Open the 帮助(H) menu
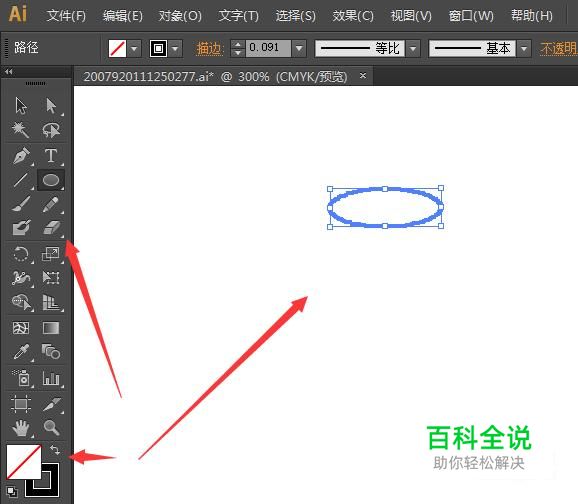The height and width of the screenshot is (504, 578). click(532, 16)
